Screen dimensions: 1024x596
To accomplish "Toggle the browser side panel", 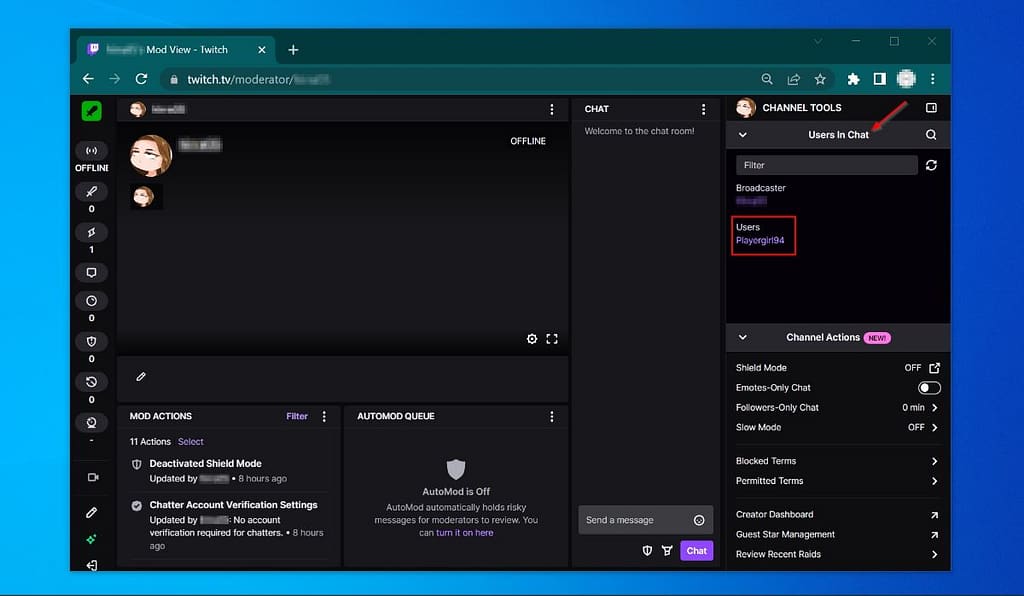I will click(880, 79).
